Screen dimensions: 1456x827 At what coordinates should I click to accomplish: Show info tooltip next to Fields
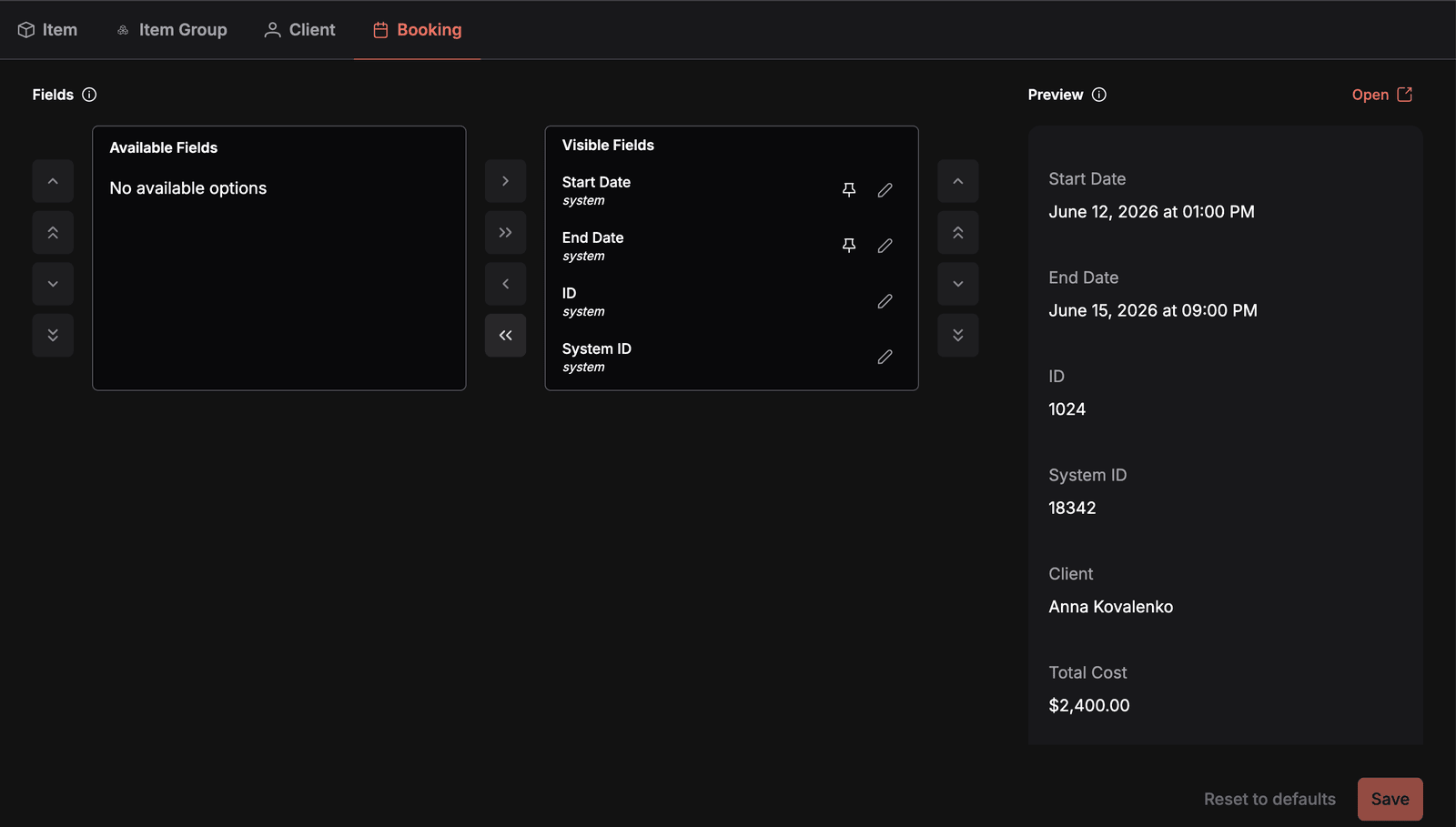pos(89,95)
